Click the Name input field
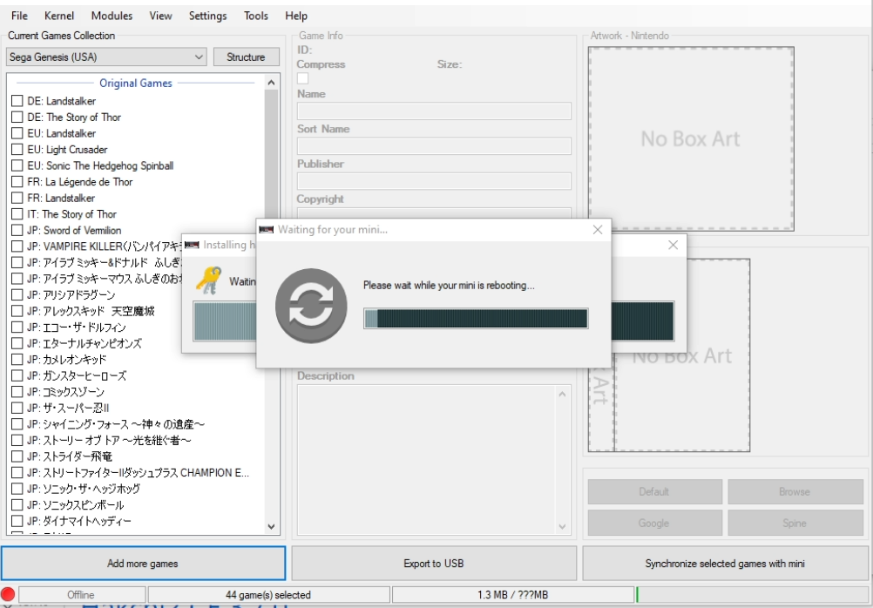The image size is (873, 608). tap(434, 111)
